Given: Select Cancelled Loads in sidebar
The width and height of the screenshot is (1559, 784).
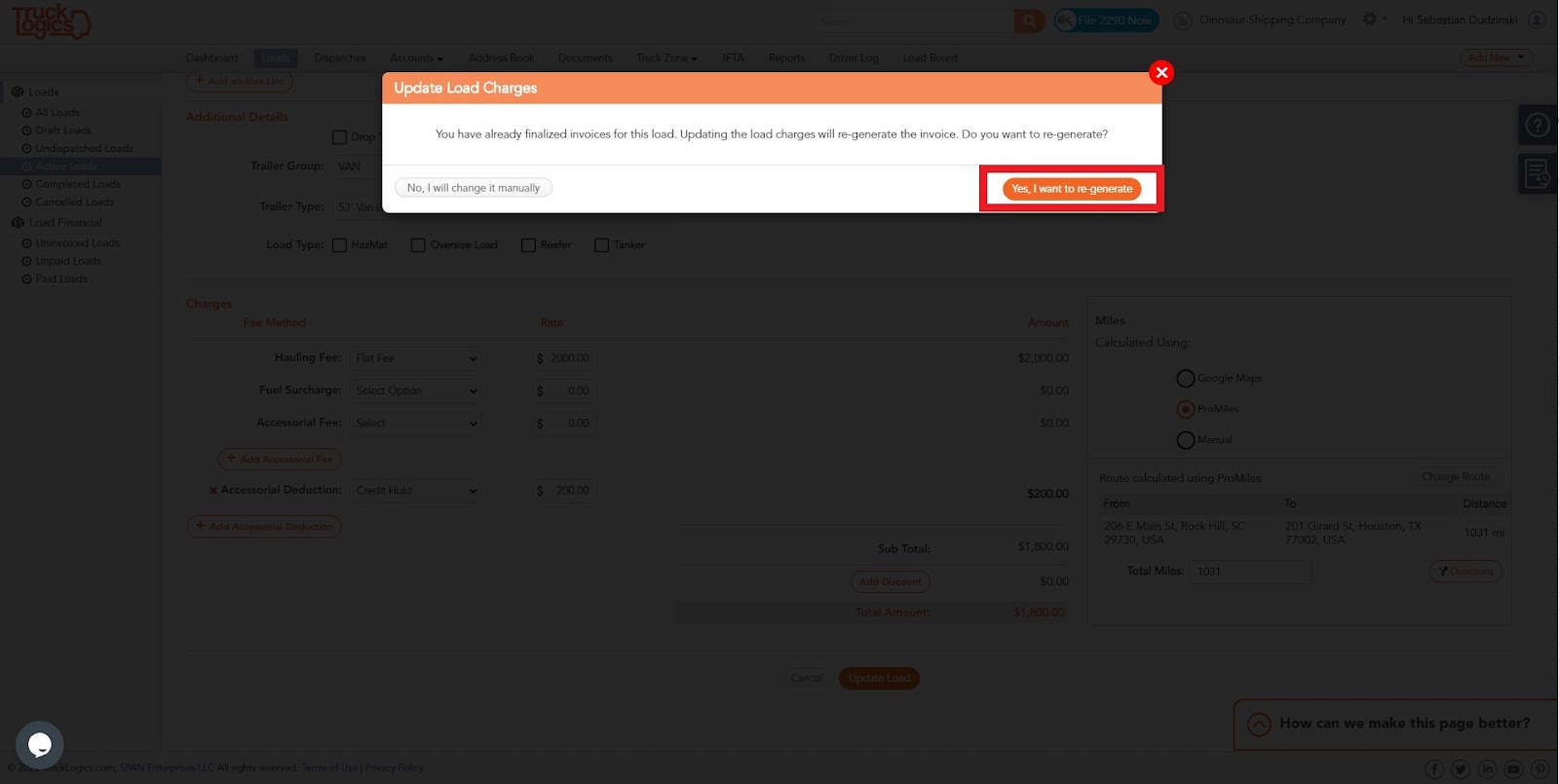Looking at the screenshot, I should click(x=75, y=203).
